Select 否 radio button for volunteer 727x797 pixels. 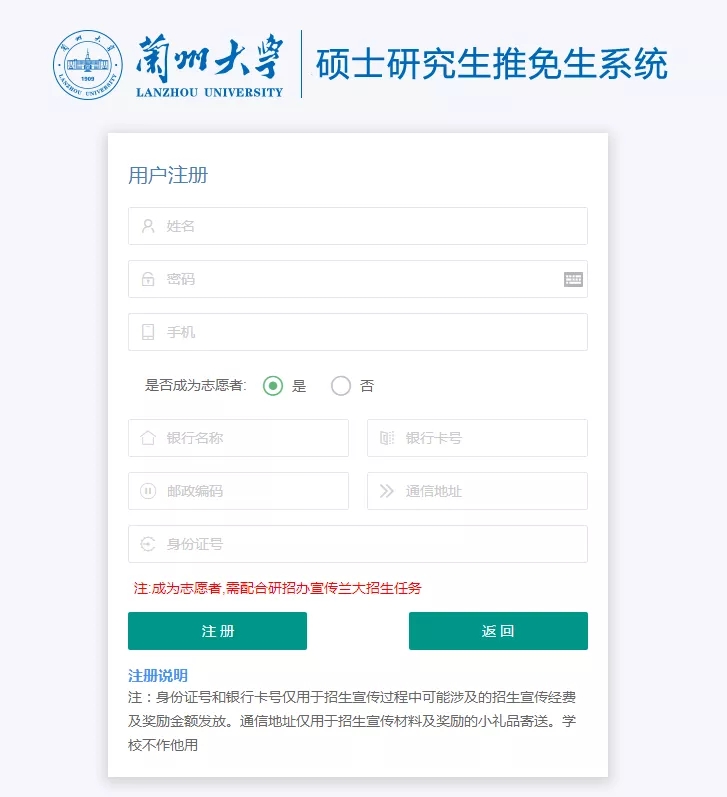click(x=341, y=386)
